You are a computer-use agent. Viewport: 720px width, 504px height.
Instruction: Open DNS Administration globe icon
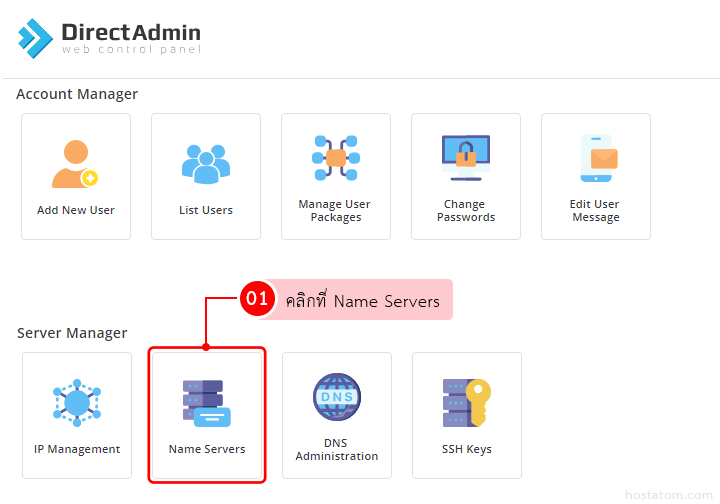(337, 397)
